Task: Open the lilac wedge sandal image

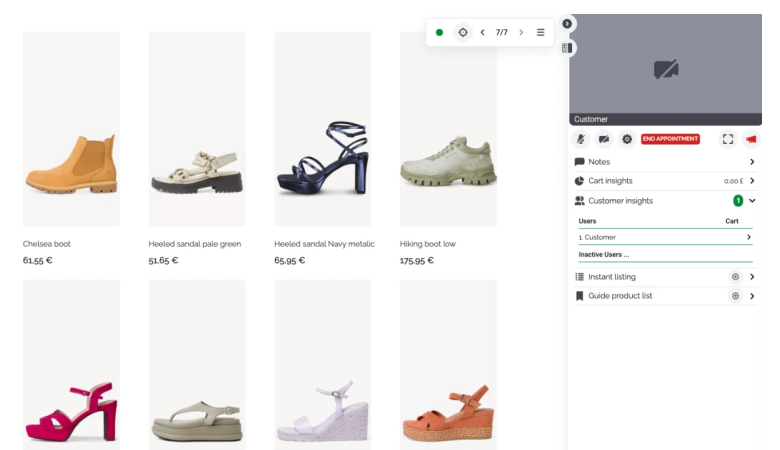Action: [323, 364]
